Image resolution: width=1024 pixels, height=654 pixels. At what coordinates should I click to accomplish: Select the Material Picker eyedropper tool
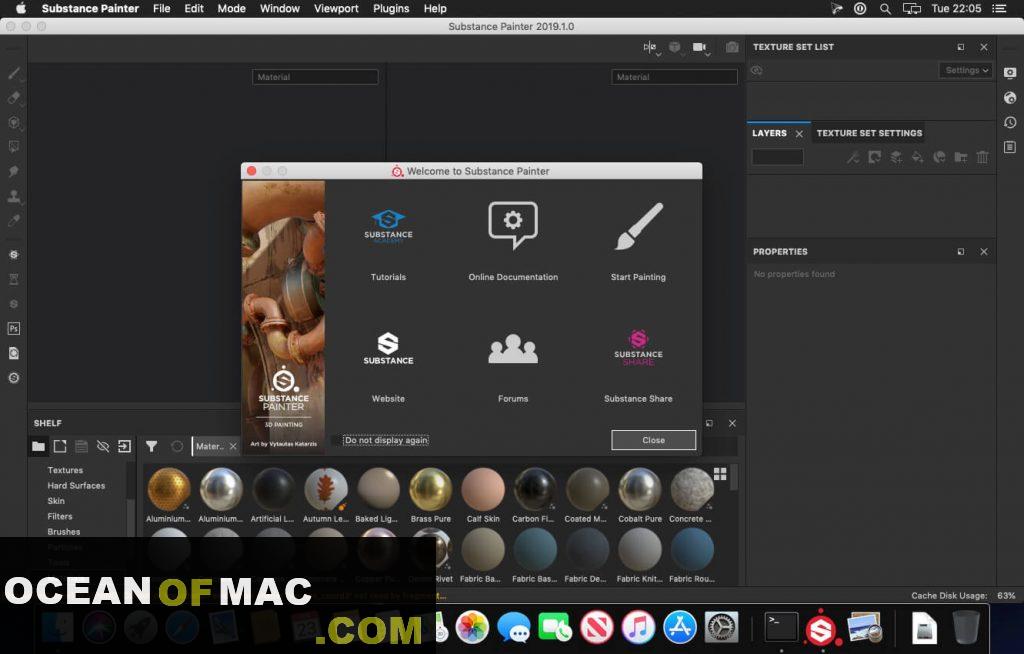tap(14, 221)
